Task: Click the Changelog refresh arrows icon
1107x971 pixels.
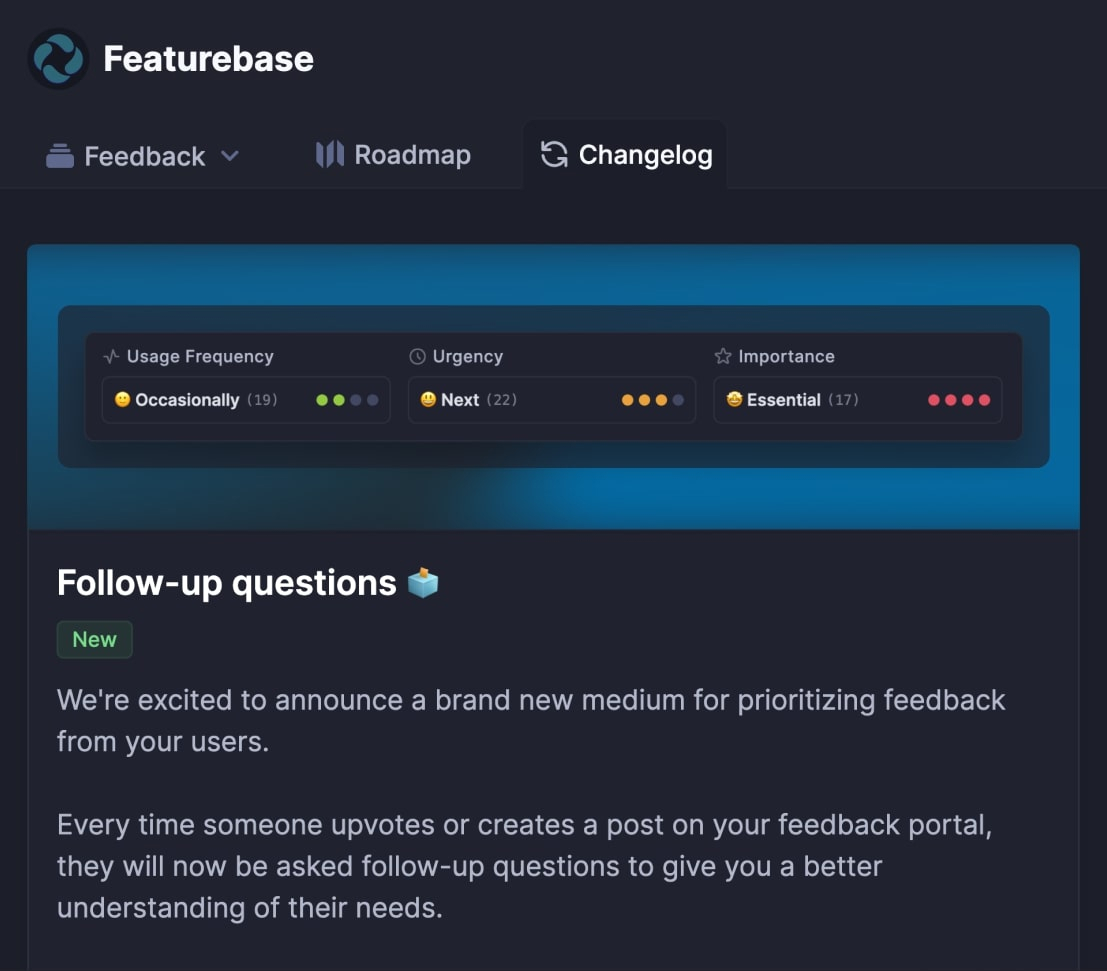Action: 554,155
